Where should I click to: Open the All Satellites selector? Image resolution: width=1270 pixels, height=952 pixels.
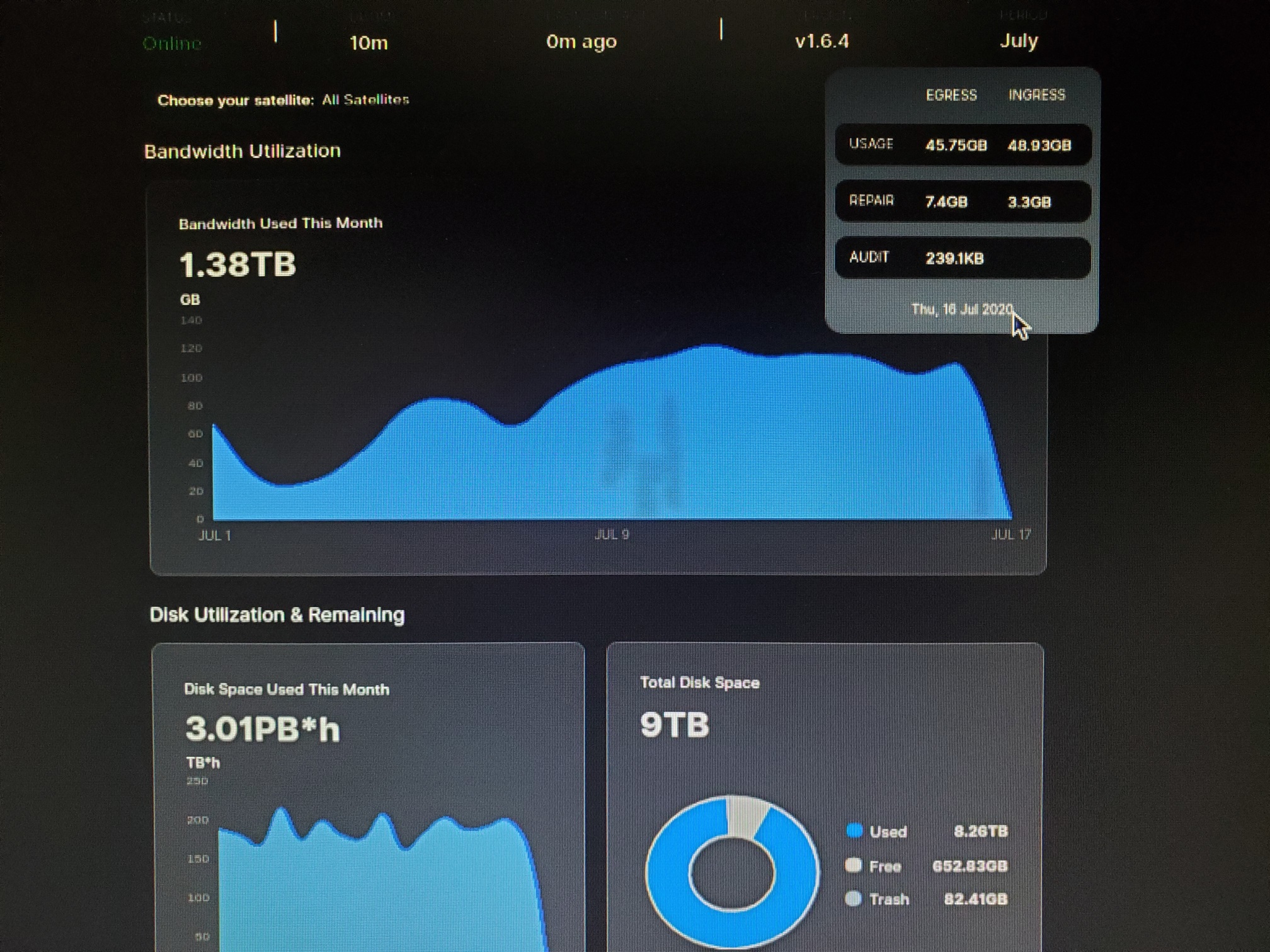365,99
